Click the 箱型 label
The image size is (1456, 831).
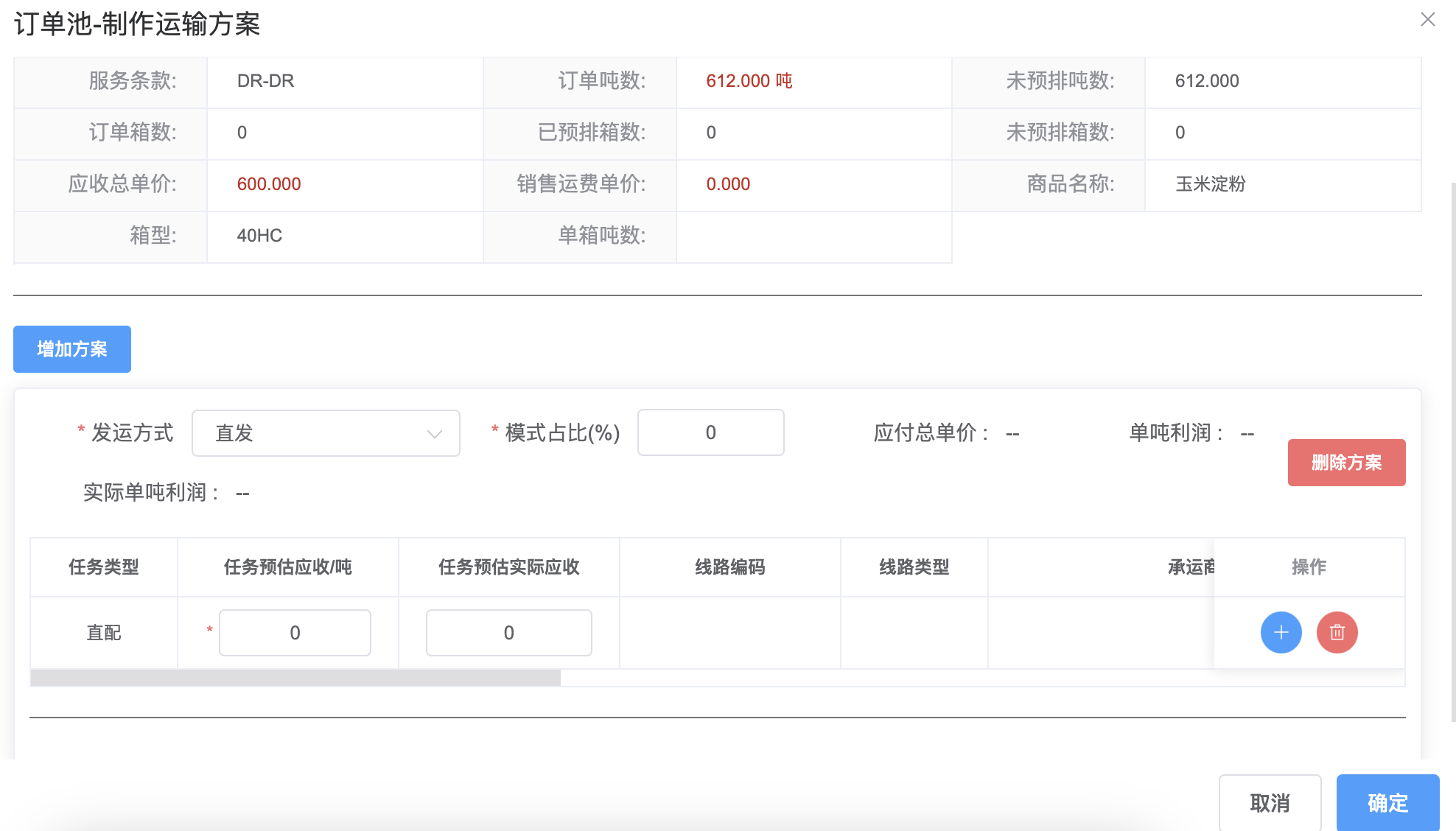(x=153, y=236)
